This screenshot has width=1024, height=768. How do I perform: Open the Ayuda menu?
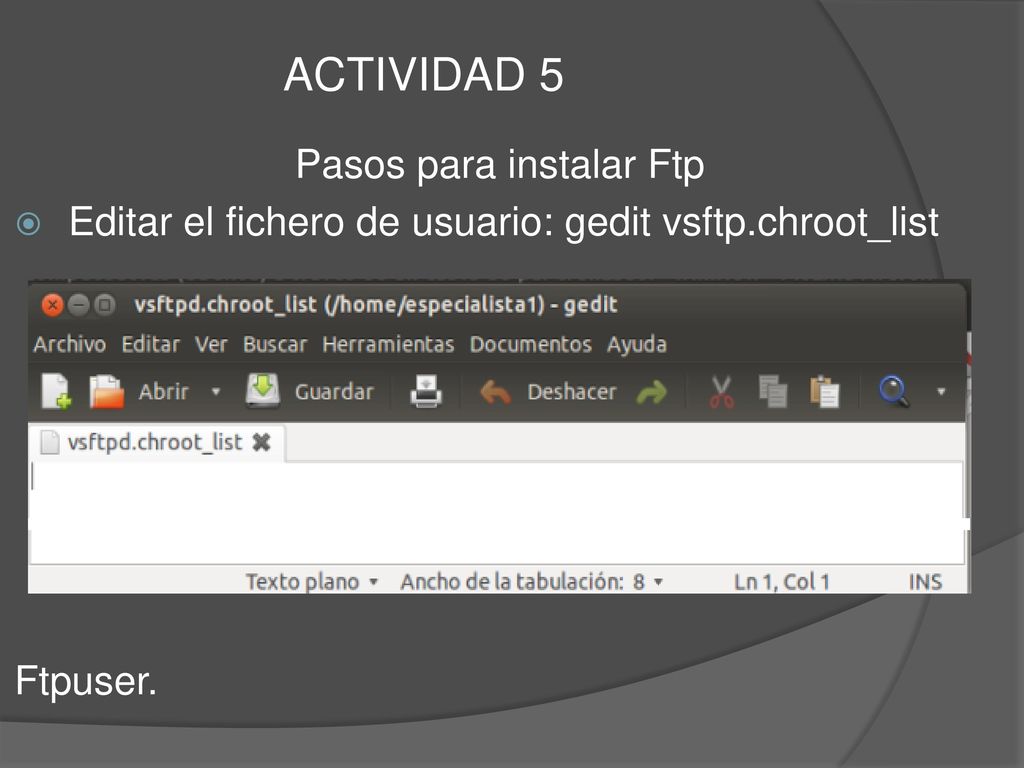point(637,344)
